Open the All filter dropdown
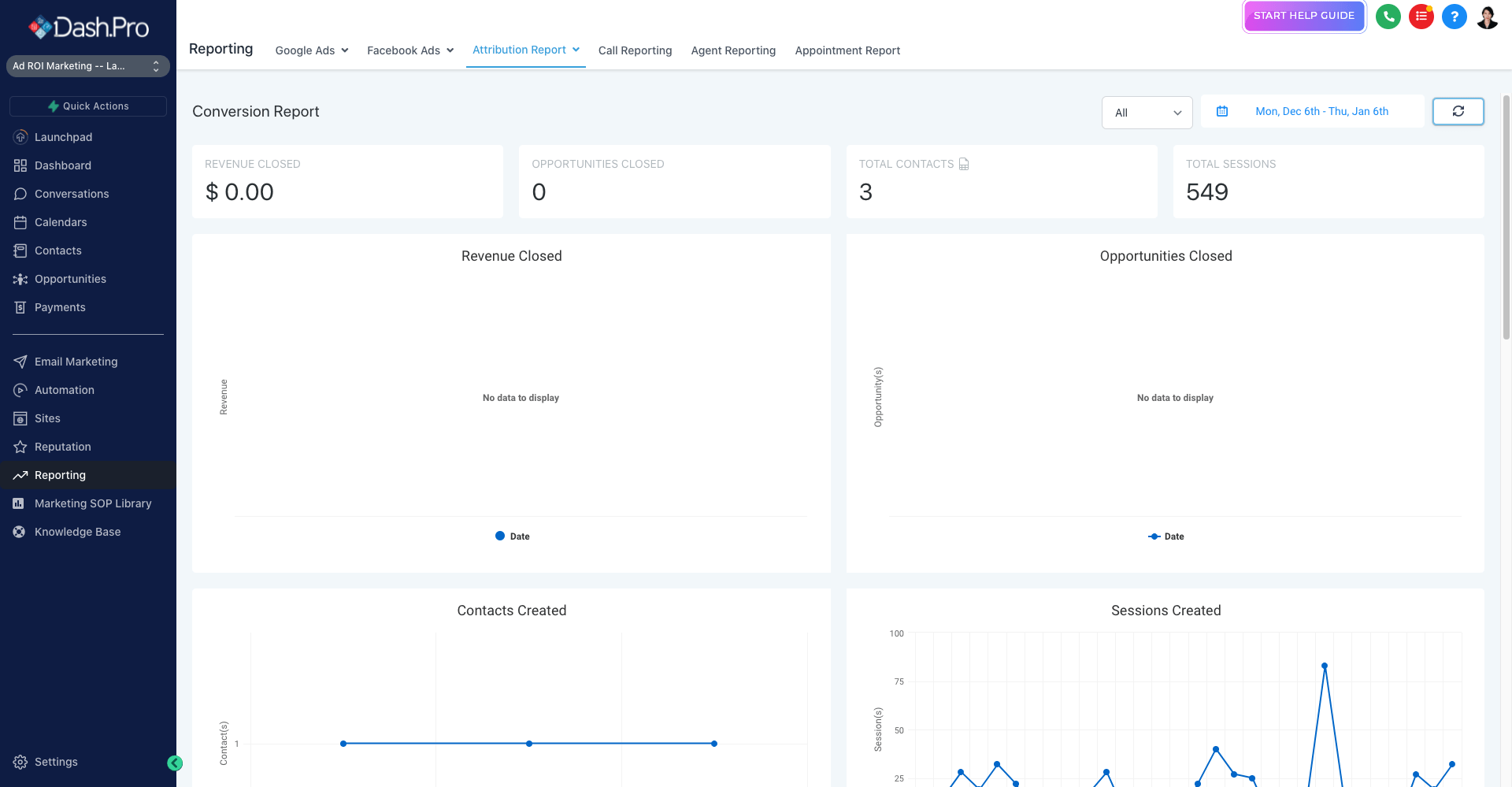The height and width of the screenshot is (787, 1512). coord(1147,112)
